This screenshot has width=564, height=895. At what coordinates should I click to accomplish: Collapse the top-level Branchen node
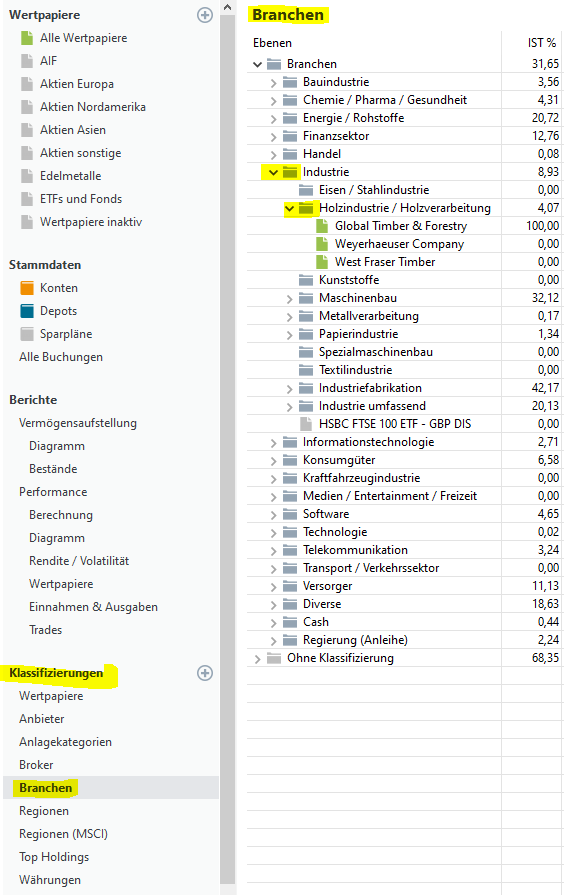pyautogui.click(x=257, y=64)
